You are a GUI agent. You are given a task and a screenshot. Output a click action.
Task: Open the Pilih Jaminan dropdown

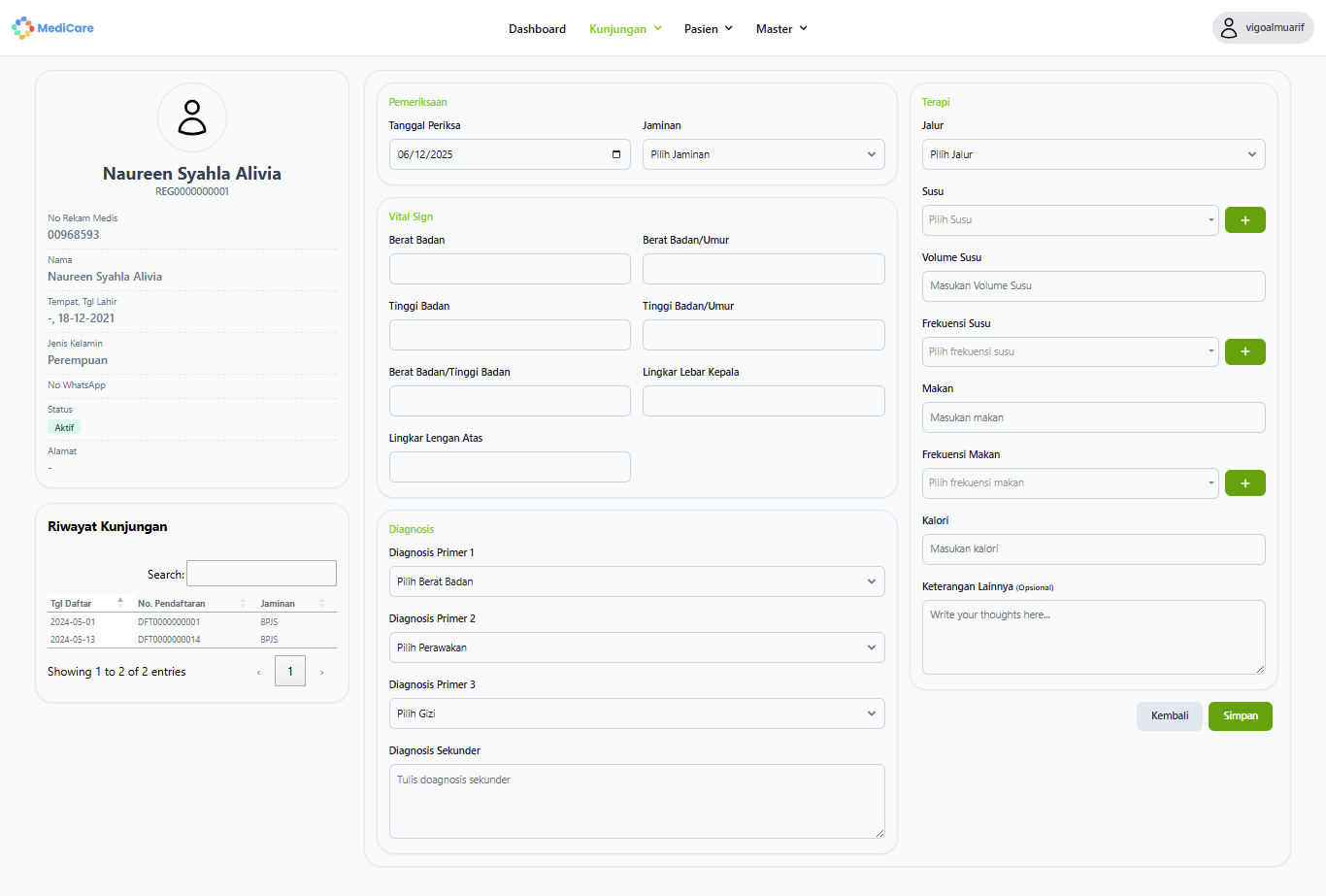[x=764, y=154]
